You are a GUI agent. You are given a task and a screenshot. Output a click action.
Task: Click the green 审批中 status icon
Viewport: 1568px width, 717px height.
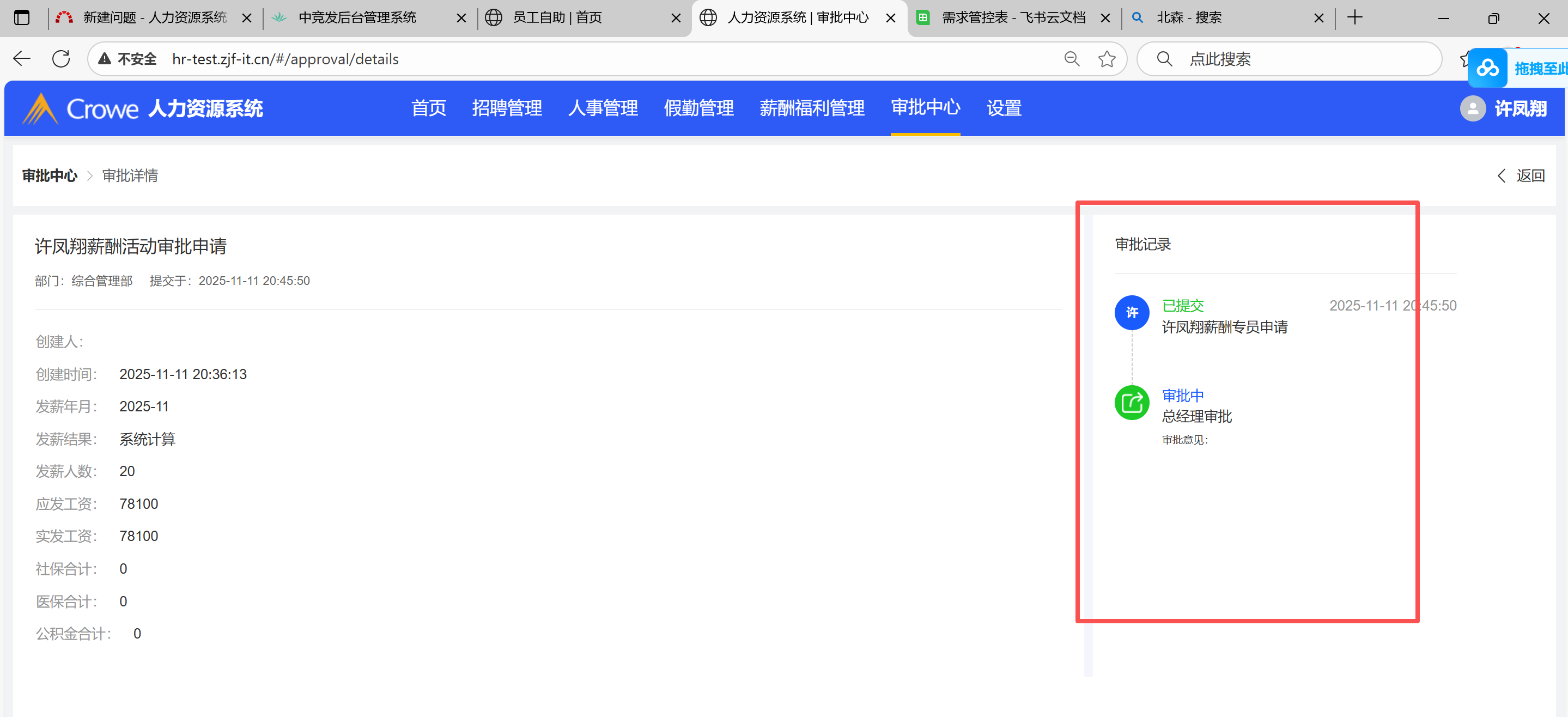1132,403
